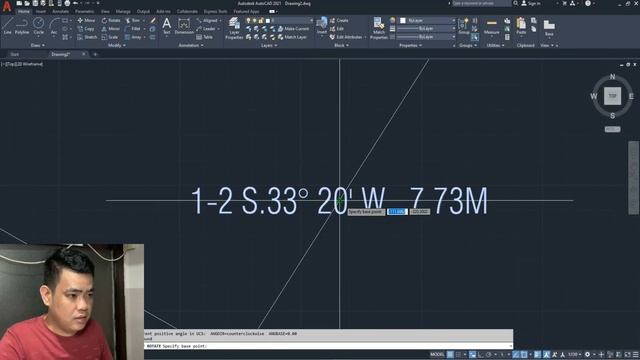This screenshot has width=640, height=360.
Task: Expand the Modify panel
Action: [x=117, y=45]
